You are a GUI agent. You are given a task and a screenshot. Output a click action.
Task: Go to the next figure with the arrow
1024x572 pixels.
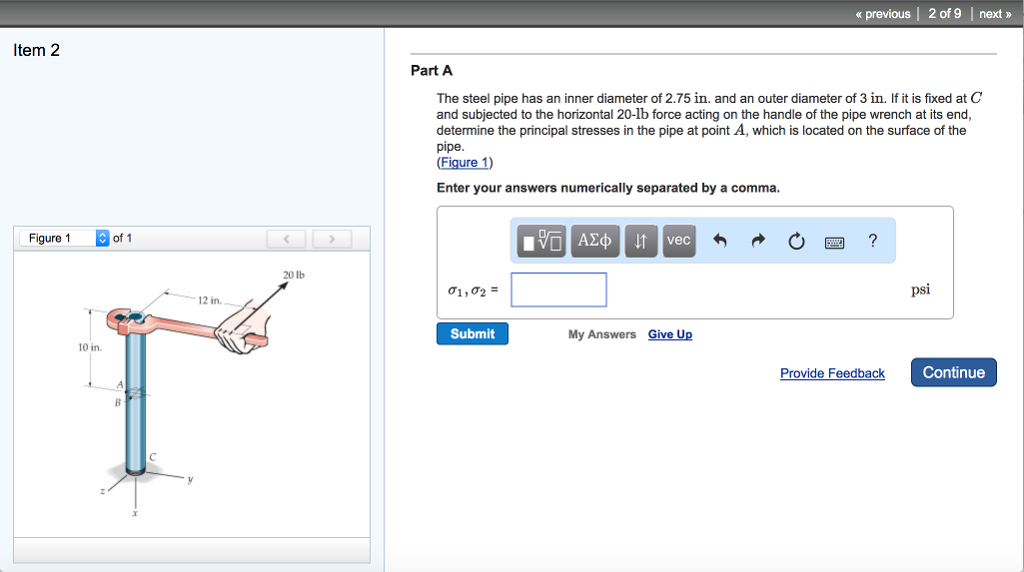332,239
